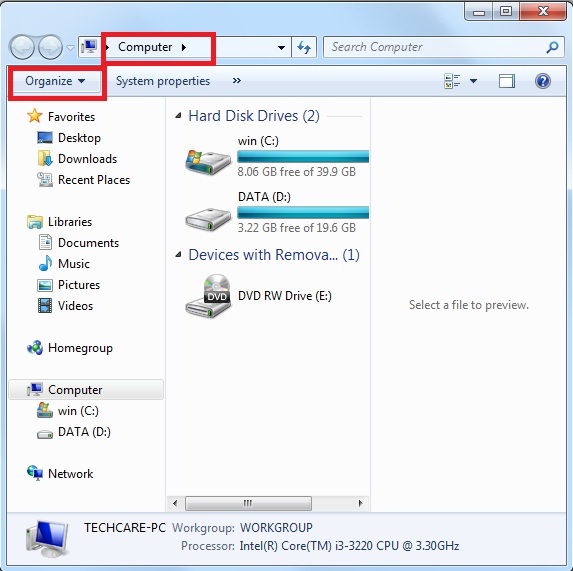Open the address bar history dropdown
This screenshot has height=571, width=573.
click(281, 47)
